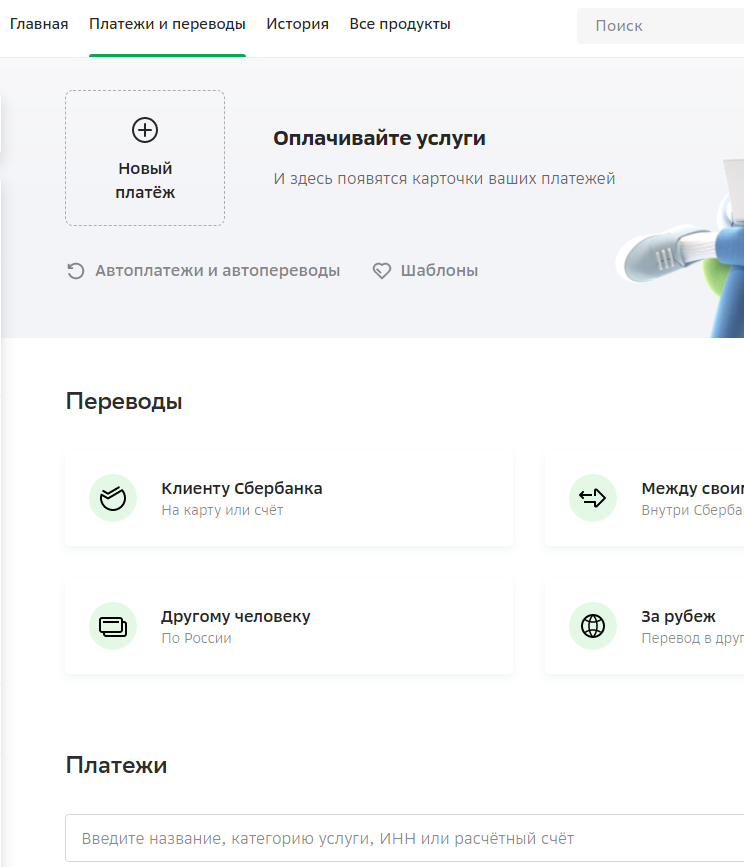This screenshot has height=867, width=744.
Task: Click the cards icon for Другому человеку
Action: click(x=113, y=626)
